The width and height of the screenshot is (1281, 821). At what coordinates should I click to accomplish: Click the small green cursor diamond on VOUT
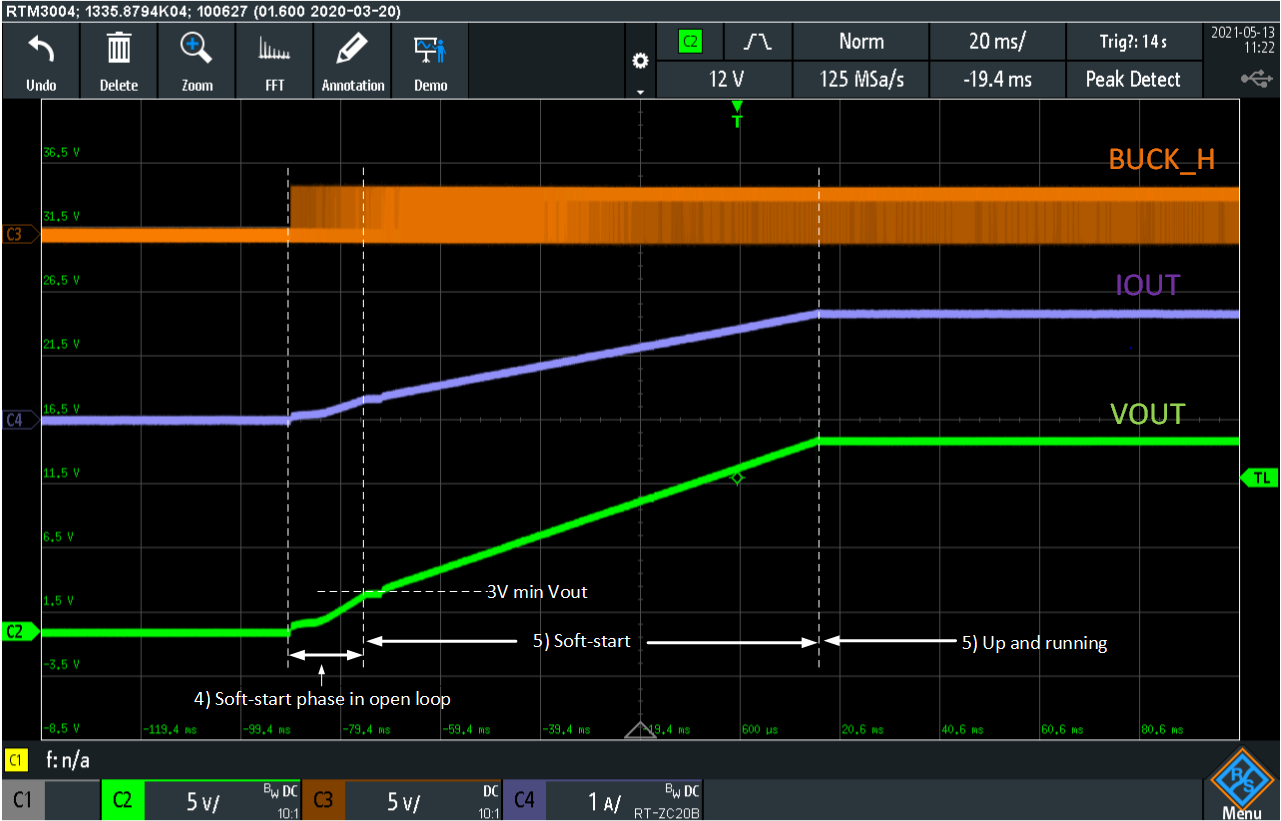tap(737, 479)
